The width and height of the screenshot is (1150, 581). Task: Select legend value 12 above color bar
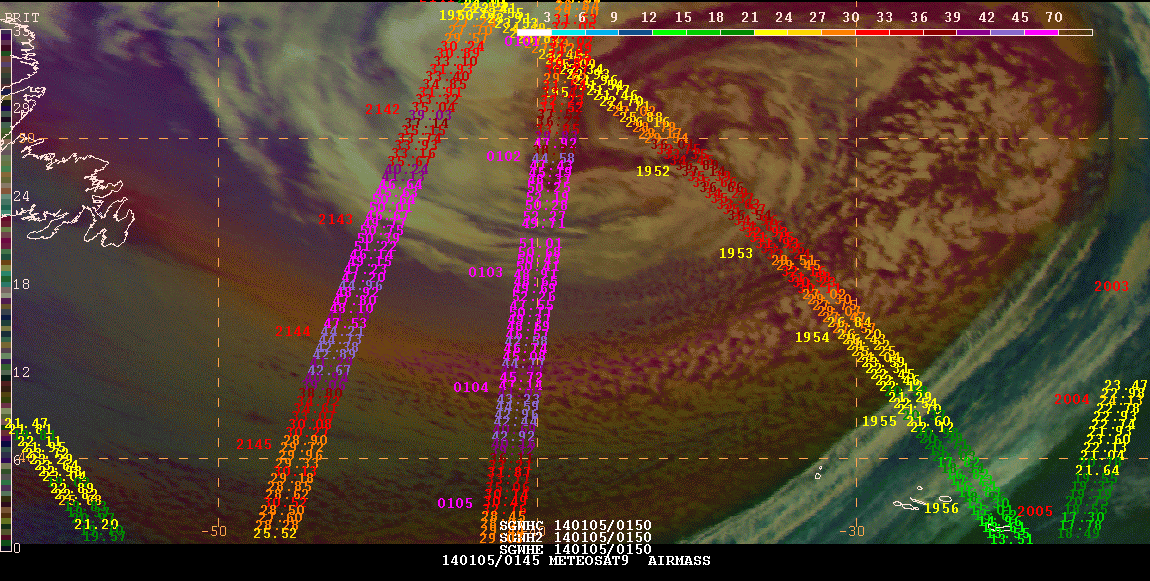point(649,17)
